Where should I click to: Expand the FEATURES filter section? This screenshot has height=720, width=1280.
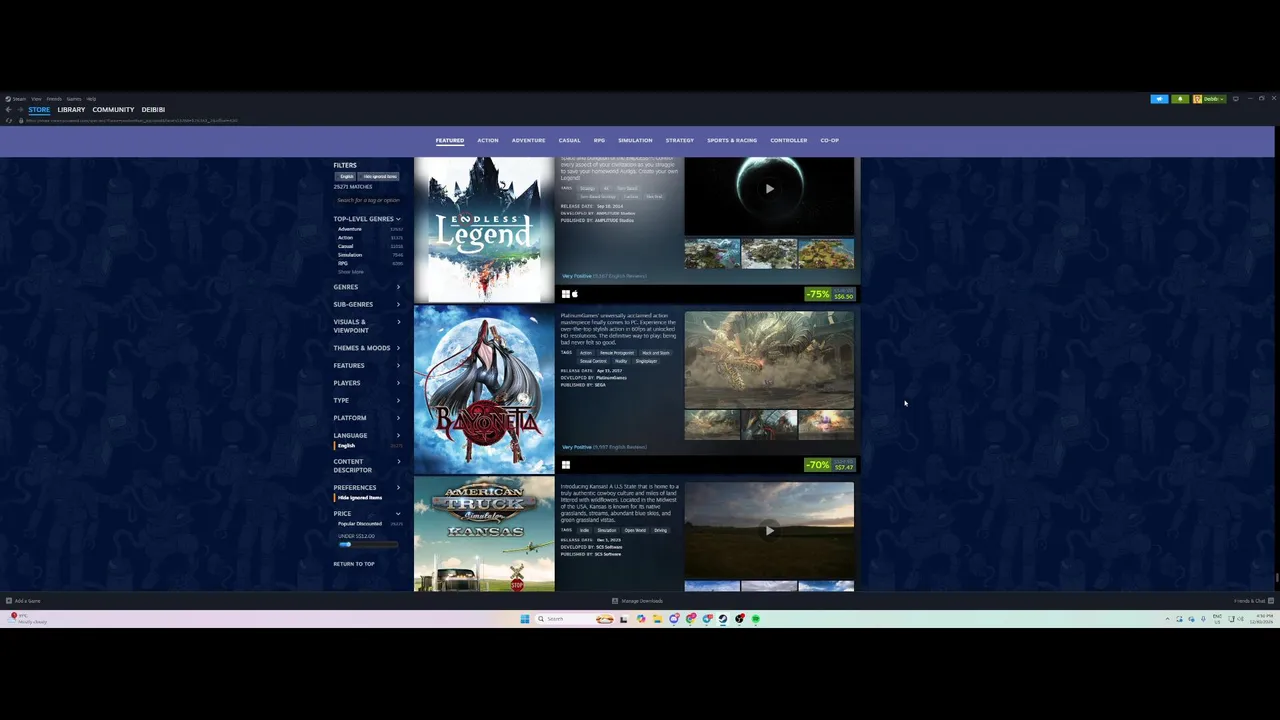(x=367, y=366)
